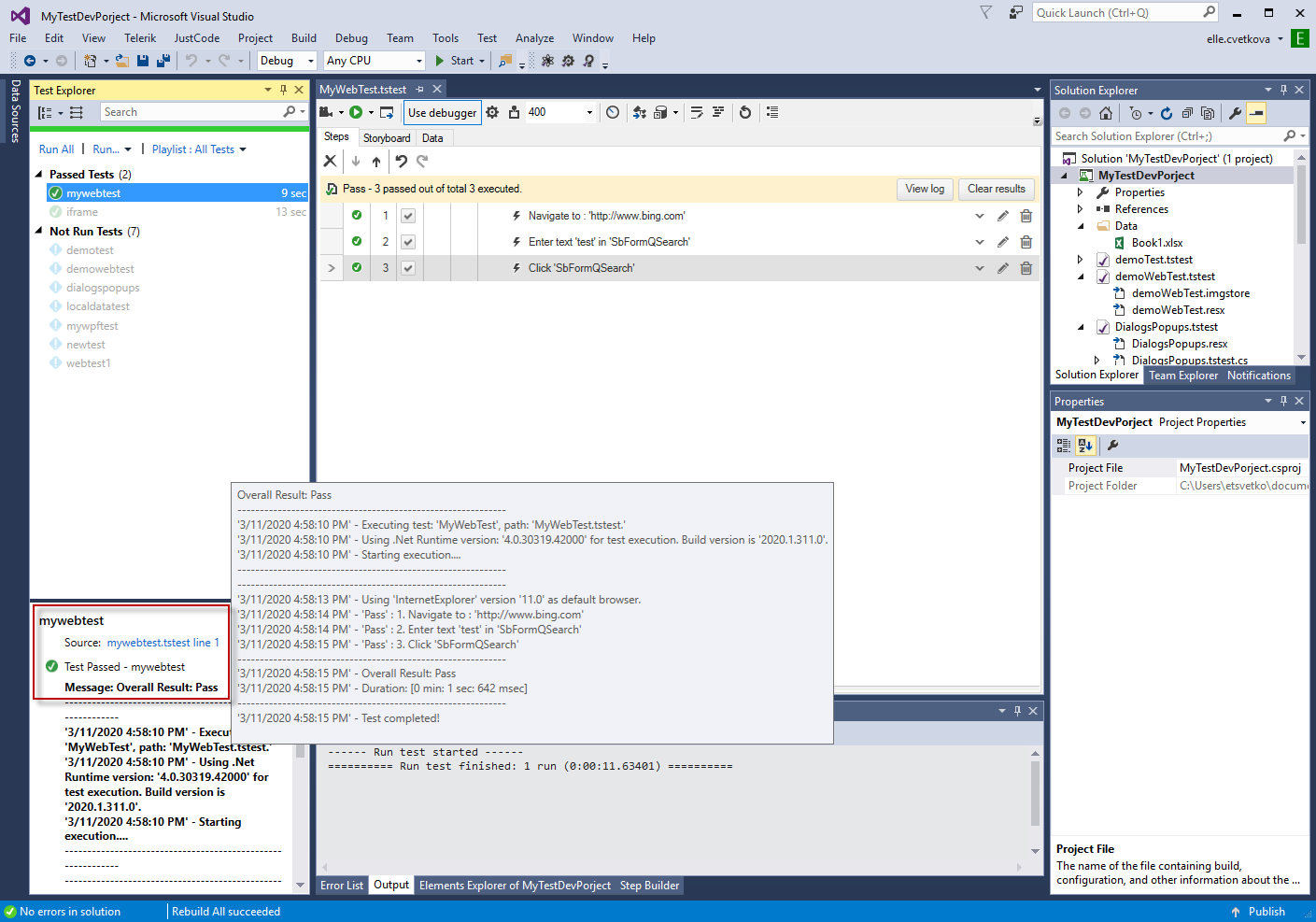Screen dimensions: 1316x922
Task: Click the View log button
Action: click(925, 189)
